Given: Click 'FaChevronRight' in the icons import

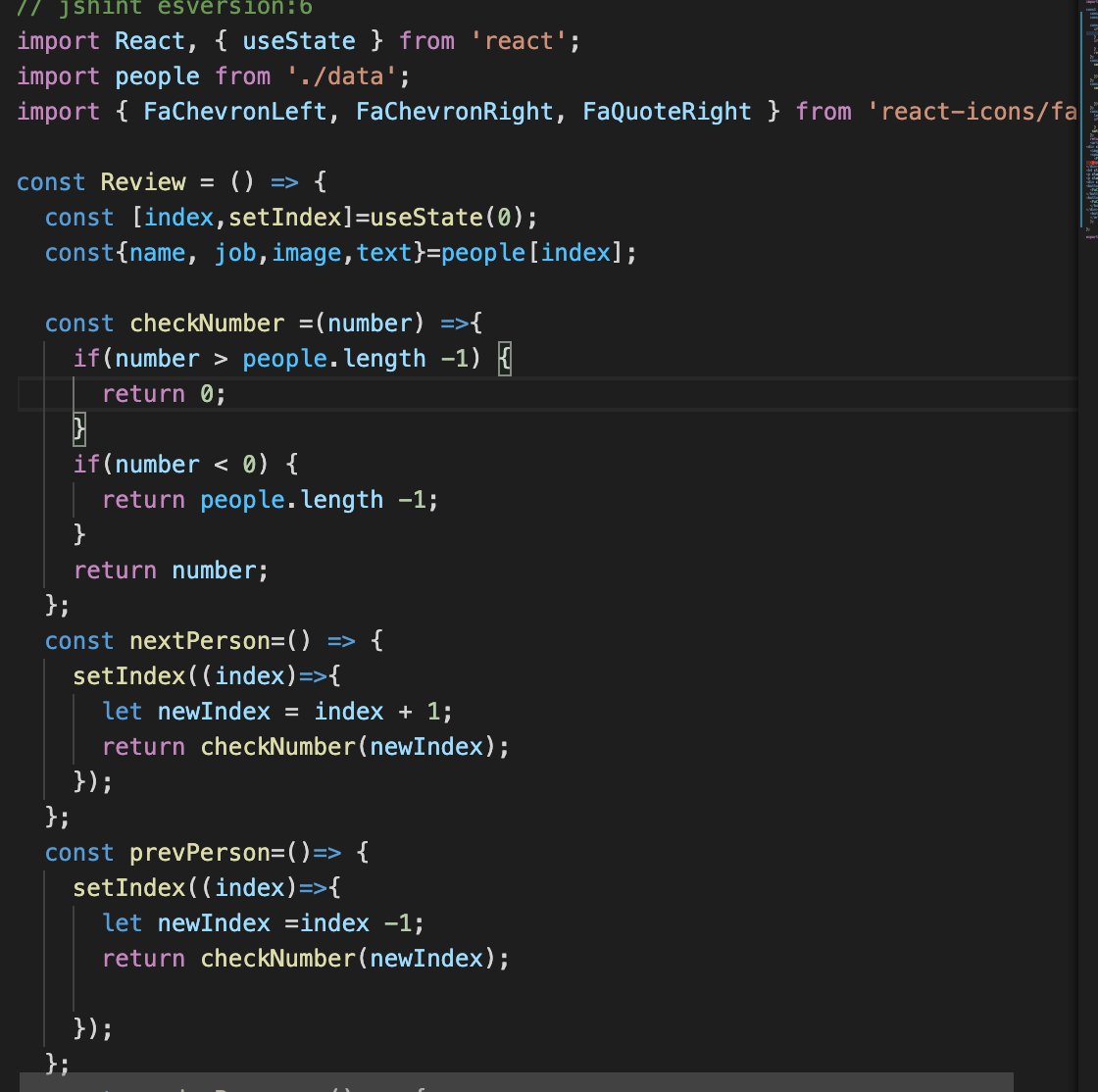Looking at the screenshot, I should [455, 112].
